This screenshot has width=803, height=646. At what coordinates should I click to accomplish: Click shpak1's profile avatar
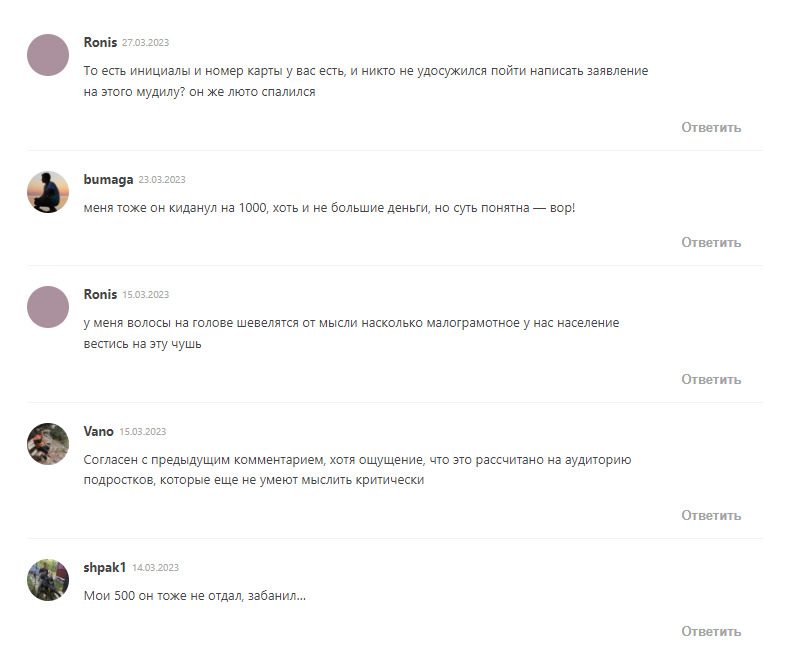click(x=48, y=580)
